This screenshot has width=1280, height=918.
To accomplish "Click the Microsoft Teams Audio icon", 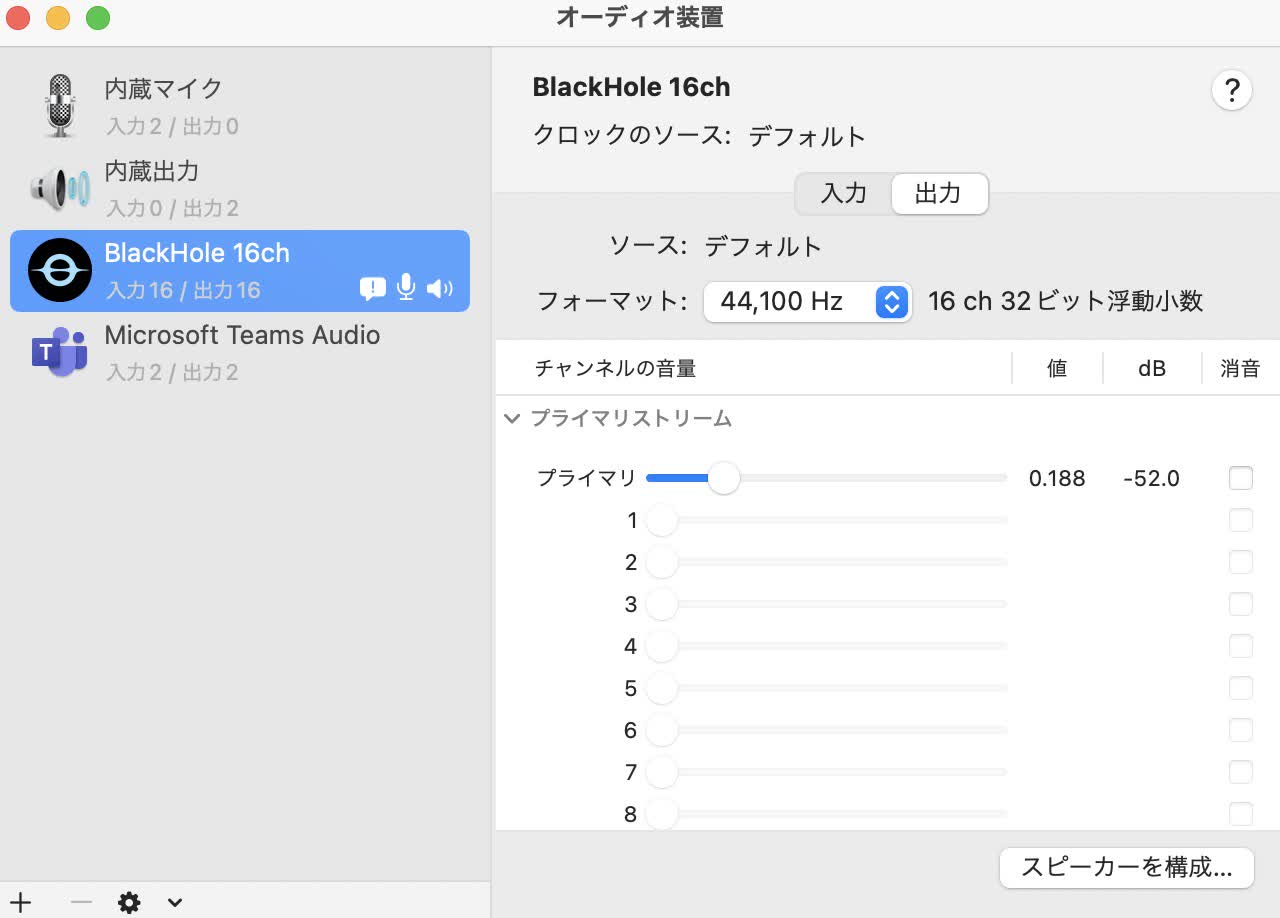I will tap(60, 352).
